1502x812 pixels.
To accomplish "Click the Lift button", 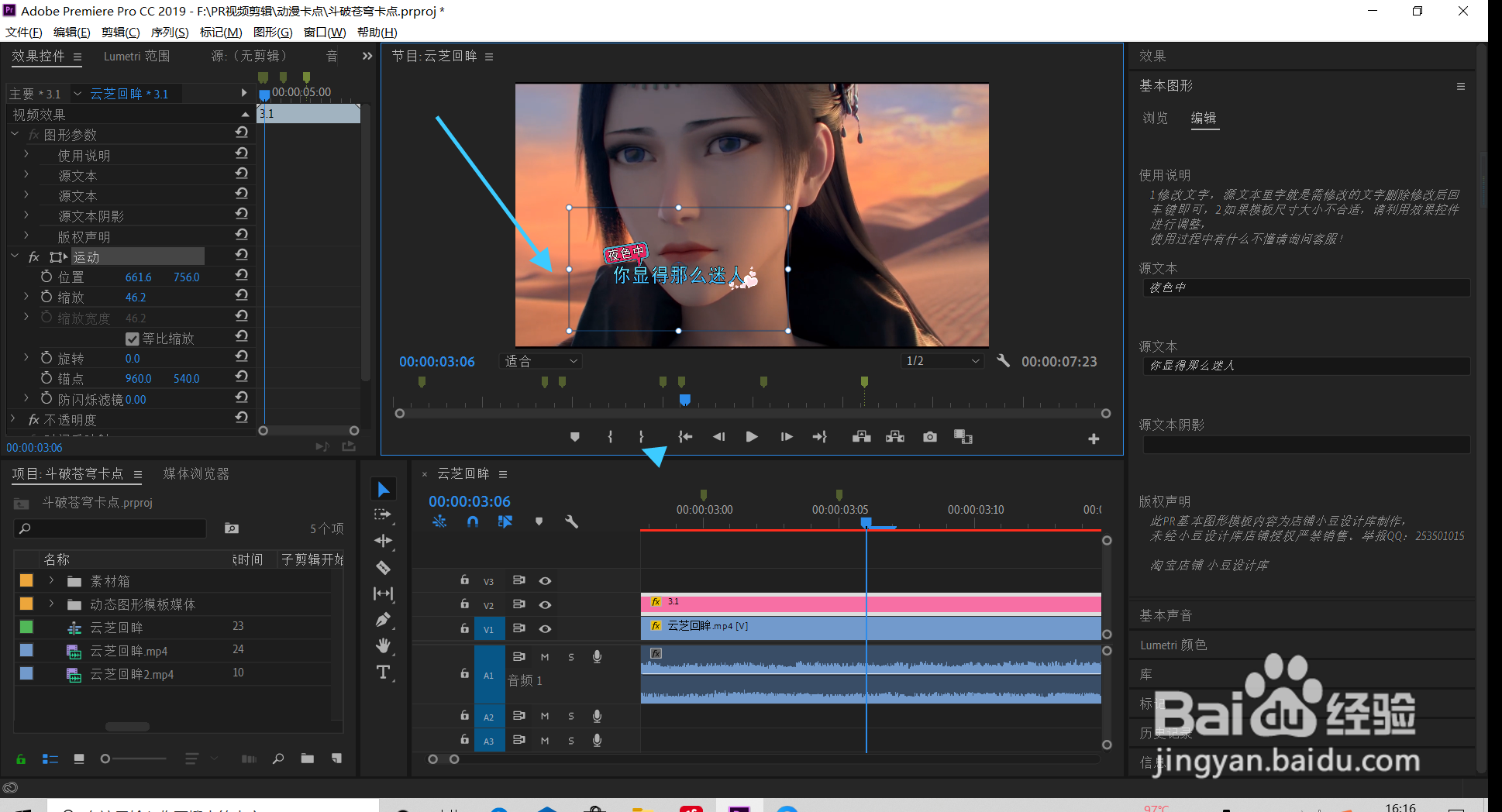I will point(861,437).
